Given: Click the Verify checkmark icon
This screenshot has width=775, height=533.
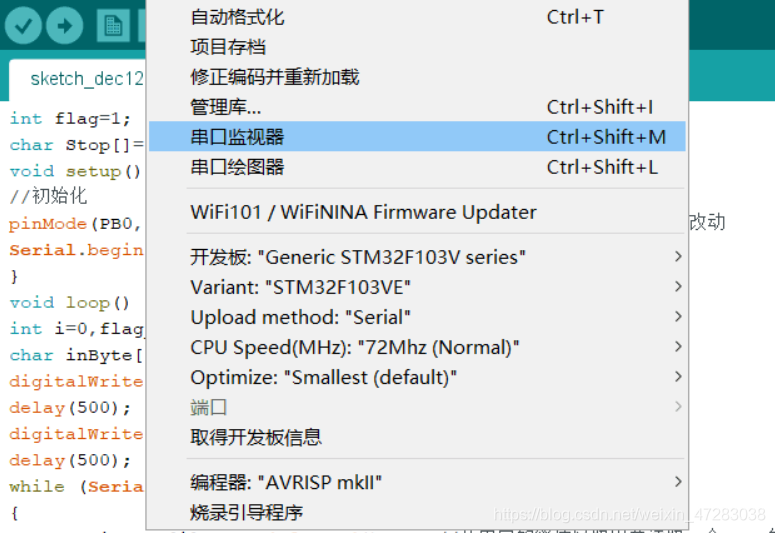Looking at the screenshot, I should point(23,26).
